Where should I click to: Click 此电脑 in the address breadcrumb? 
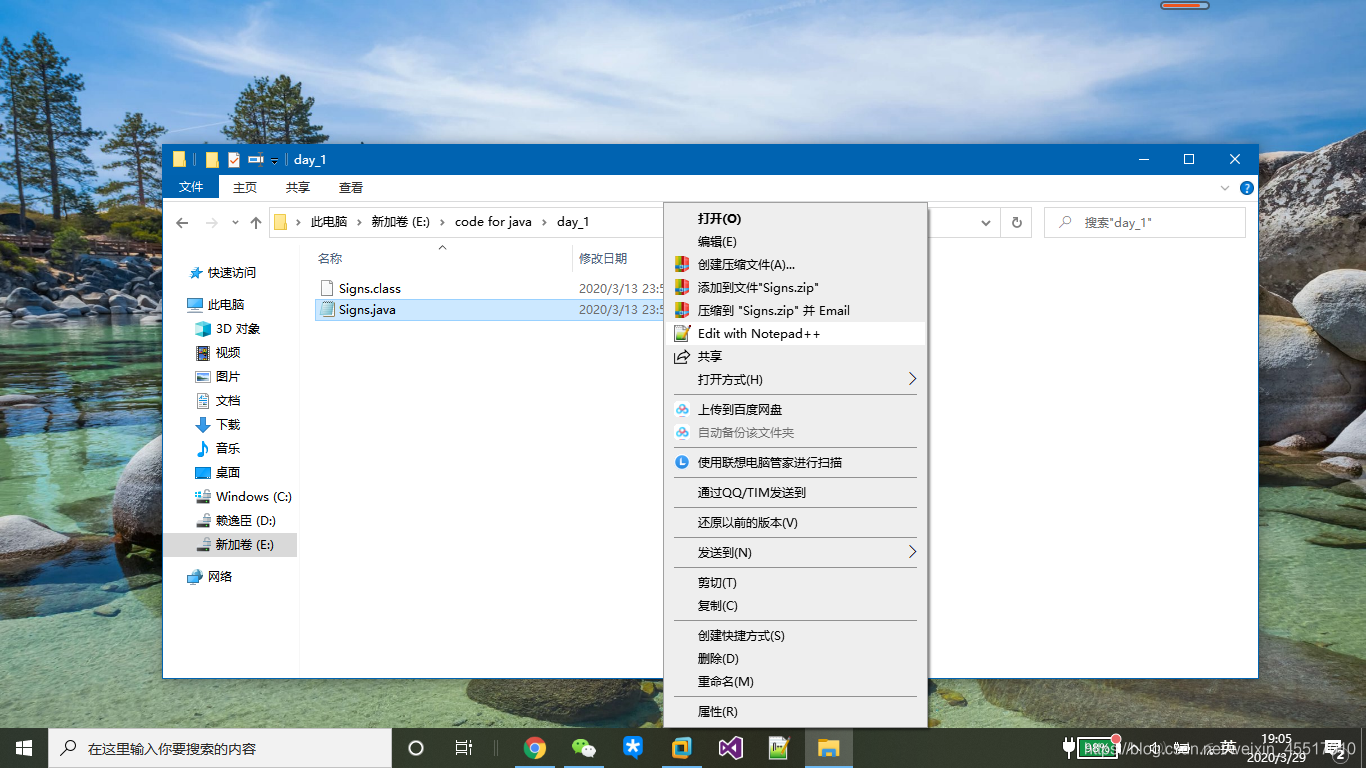point(329,222)
